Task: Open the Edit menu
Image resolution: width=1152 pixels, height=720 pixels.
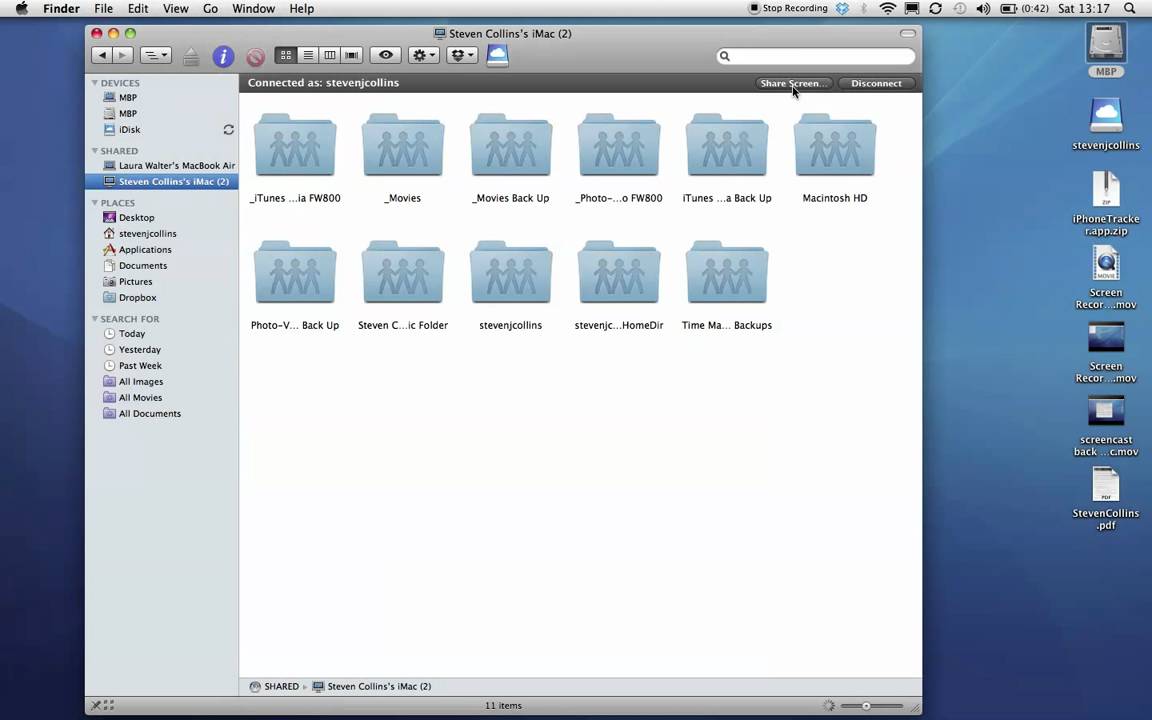Action: (137, 9)
